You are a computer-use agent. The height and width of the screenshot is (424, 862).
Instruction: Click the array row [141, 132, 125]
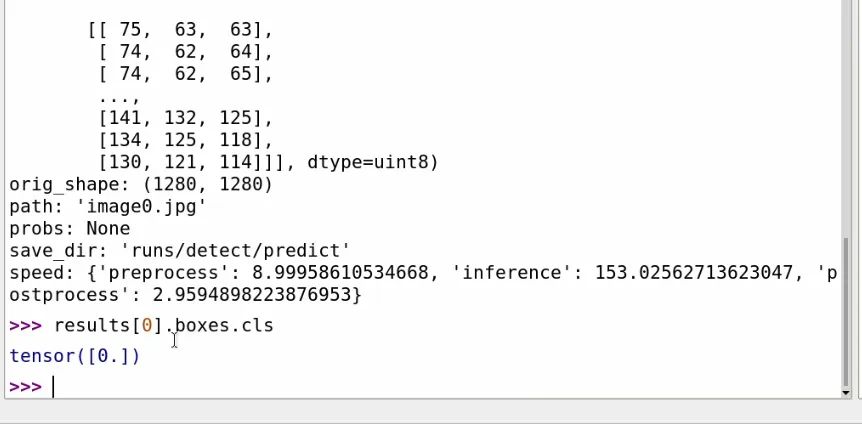(x=185, y=118)
